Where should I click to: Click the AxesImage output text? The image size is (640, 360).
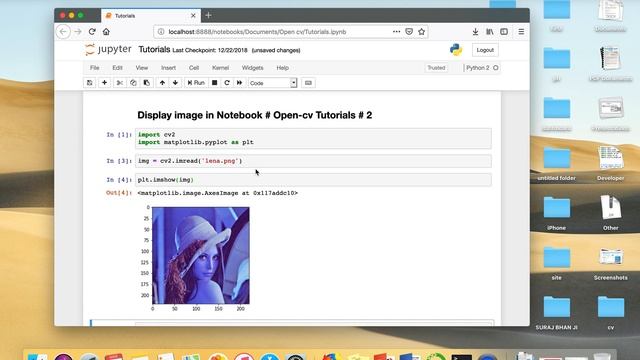[x=218, y=193]
